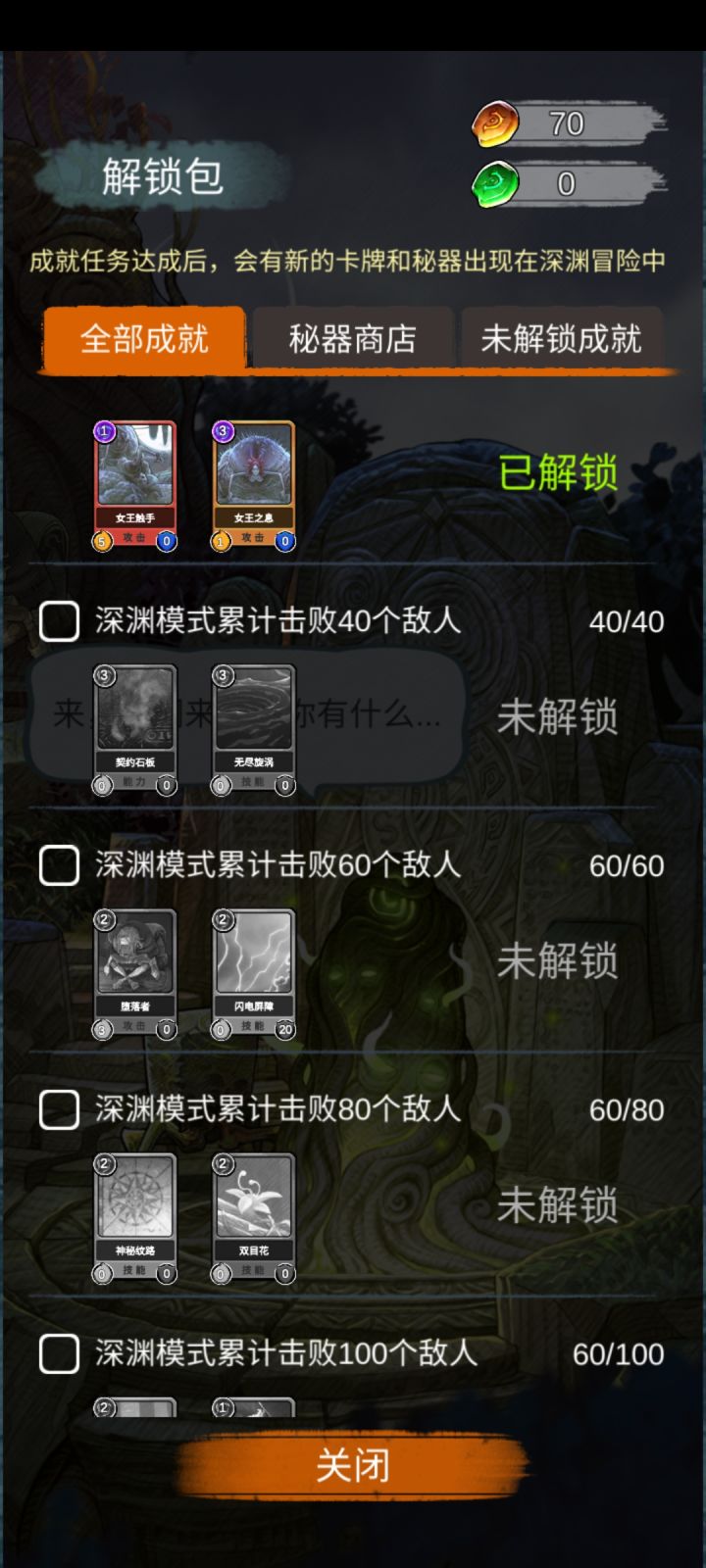Switch to the 未解锁成就 tab

click(561, 339)
